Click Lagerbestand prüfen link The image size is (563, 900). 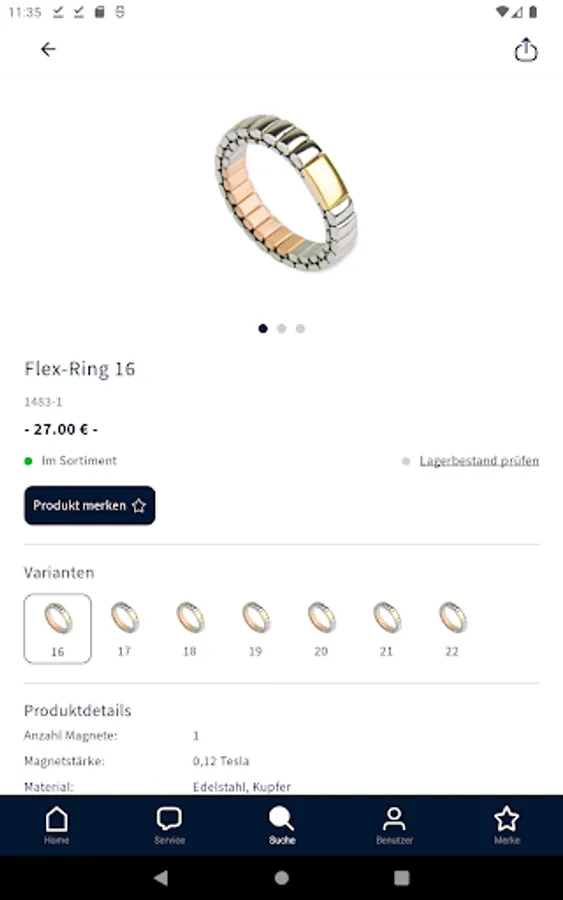tap(479, 461)
